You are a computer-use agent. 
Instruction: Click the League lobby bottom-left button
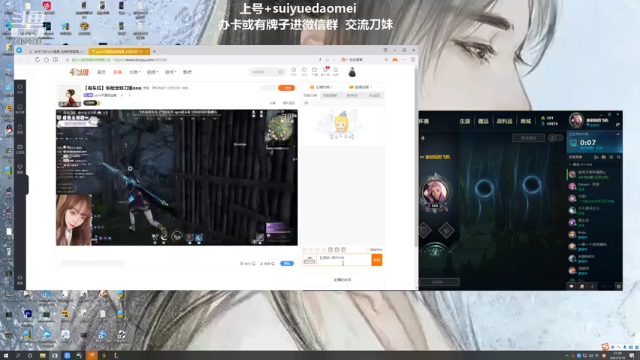click(439, 282)
